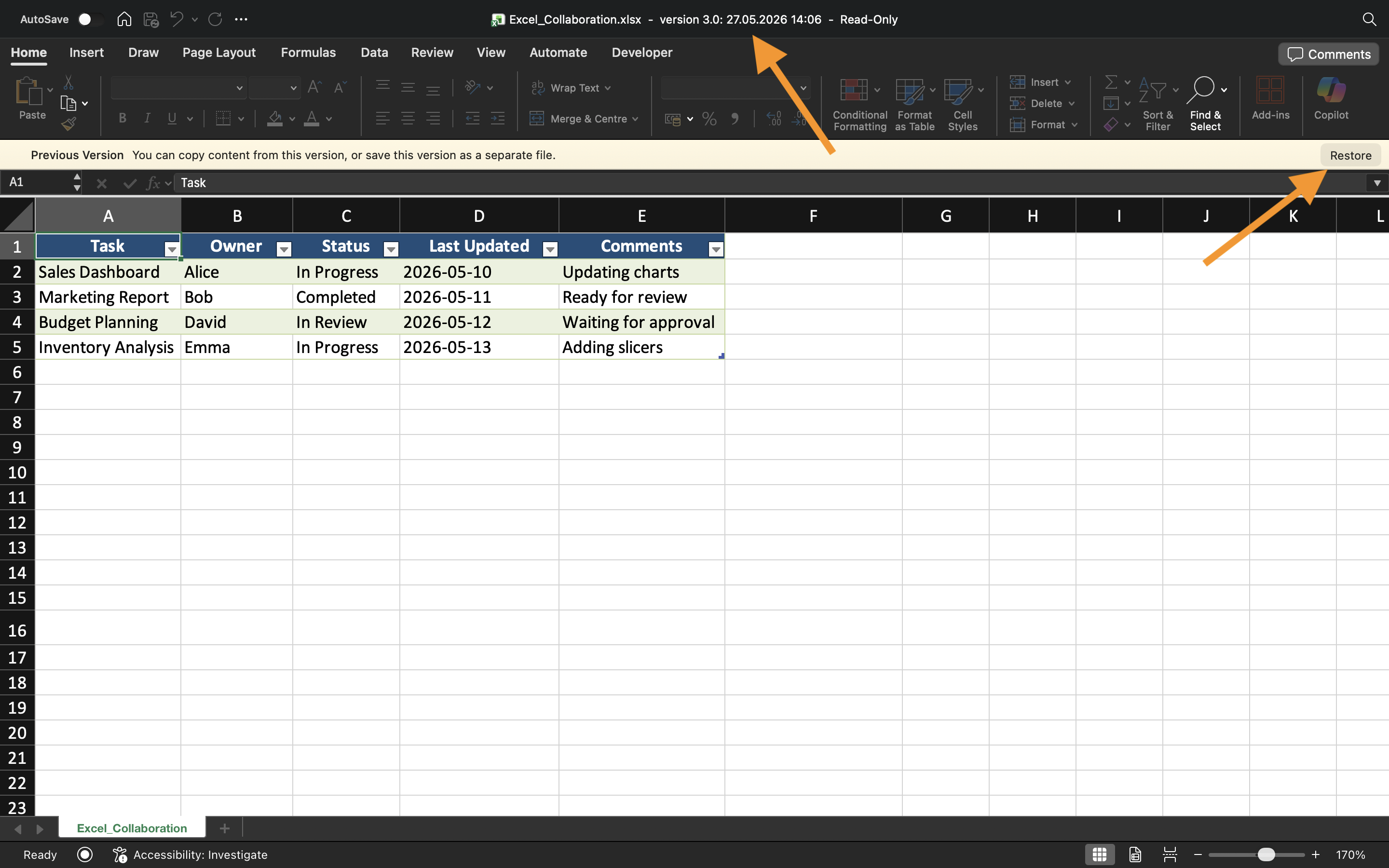
Task: Toggle the AutoSave switch
Action: pyautogui.click(x=90, y=19)
